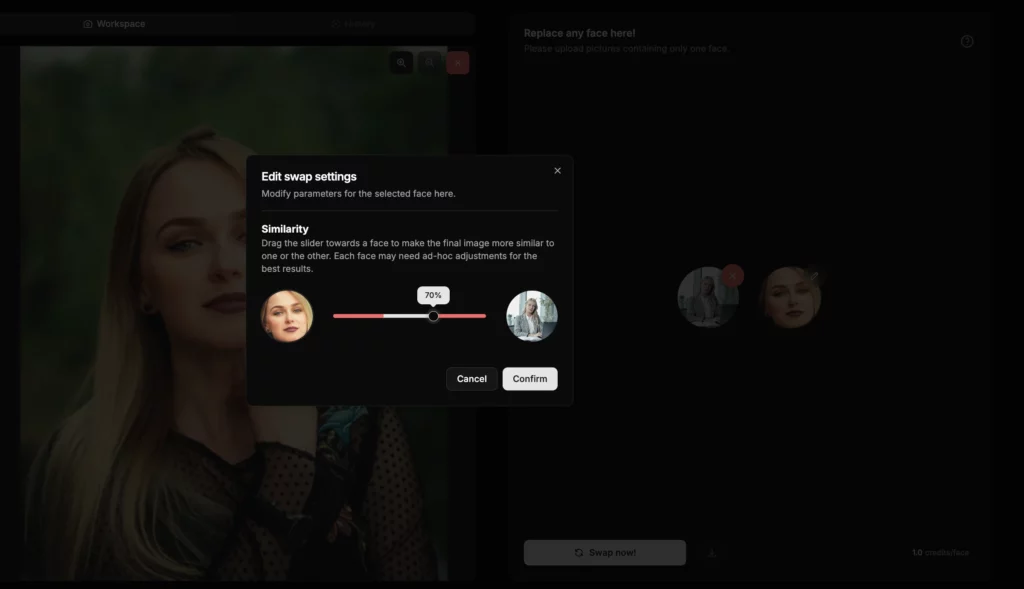Click the Swap now! button
Image resolution: width=1024 pixels, height=589 pixels.
(604, 553)
